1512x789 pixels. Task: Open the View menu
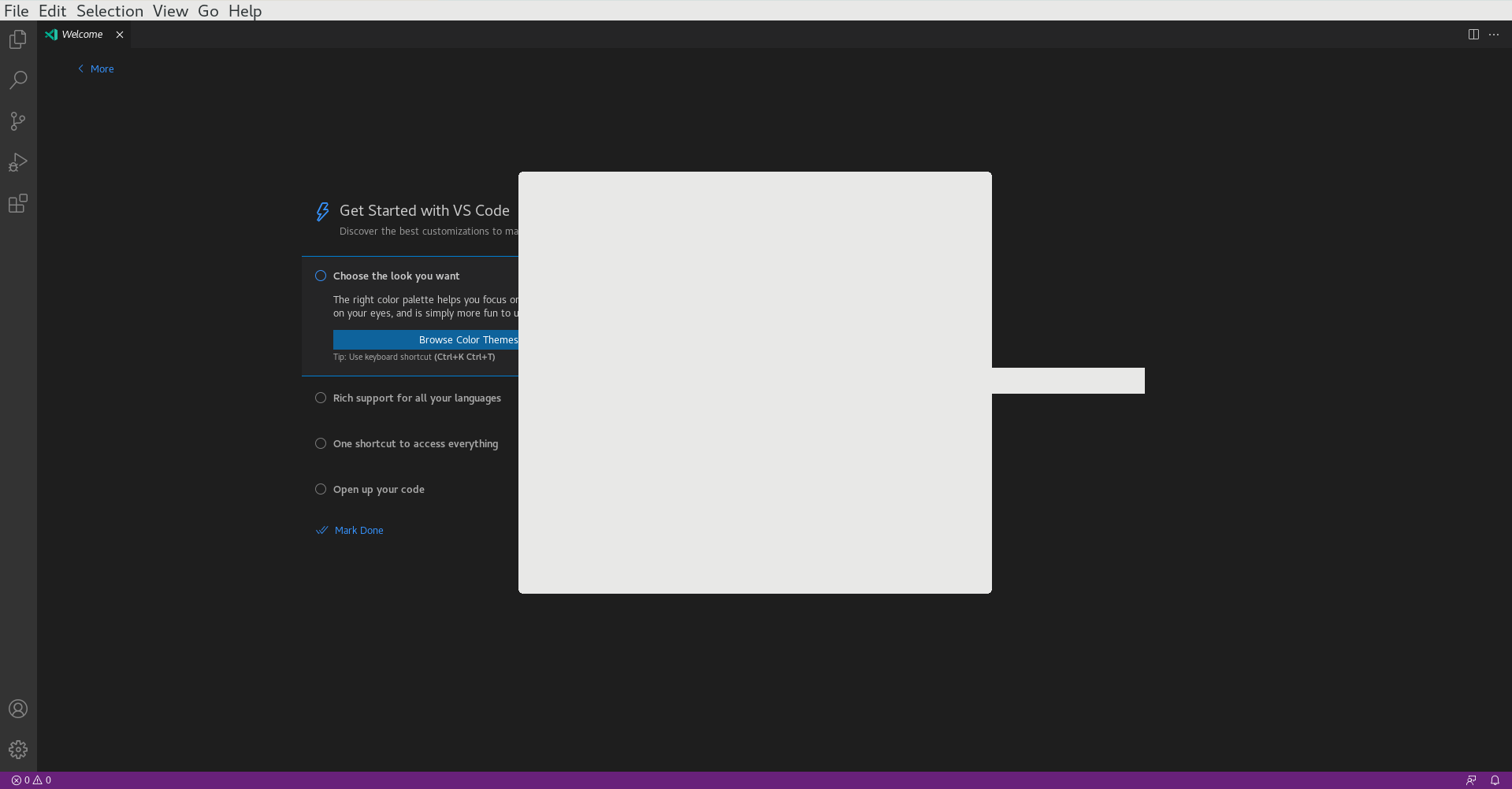[169, 11]
